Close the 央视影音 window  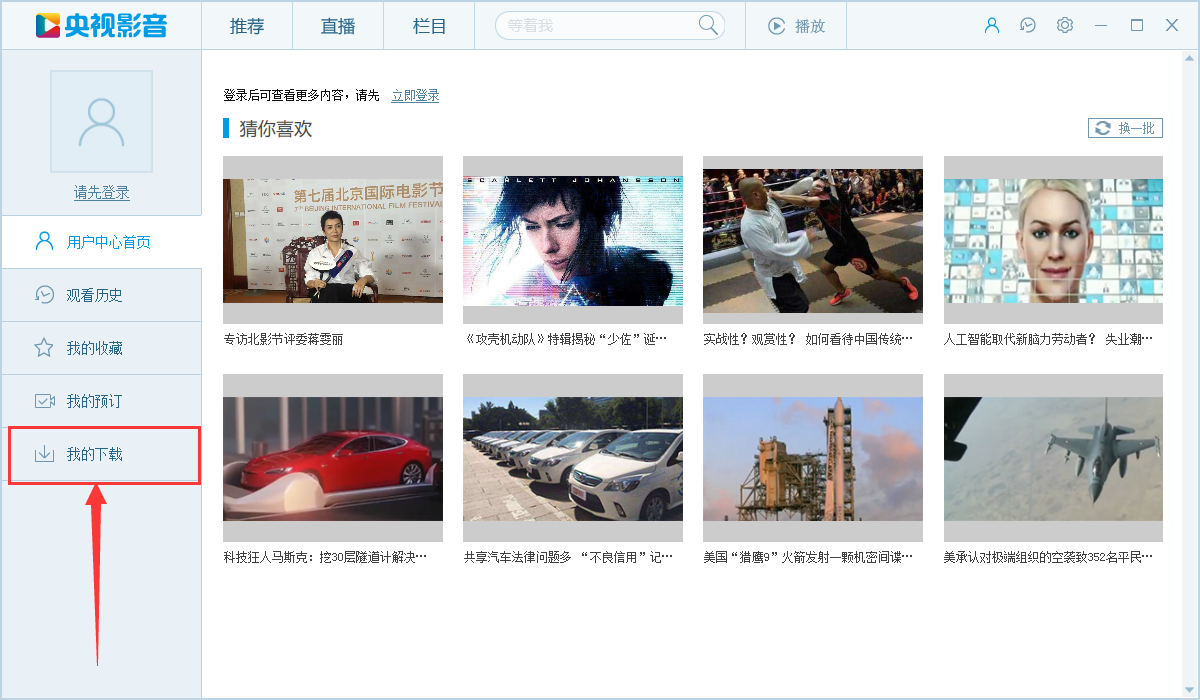[1173, 25]
